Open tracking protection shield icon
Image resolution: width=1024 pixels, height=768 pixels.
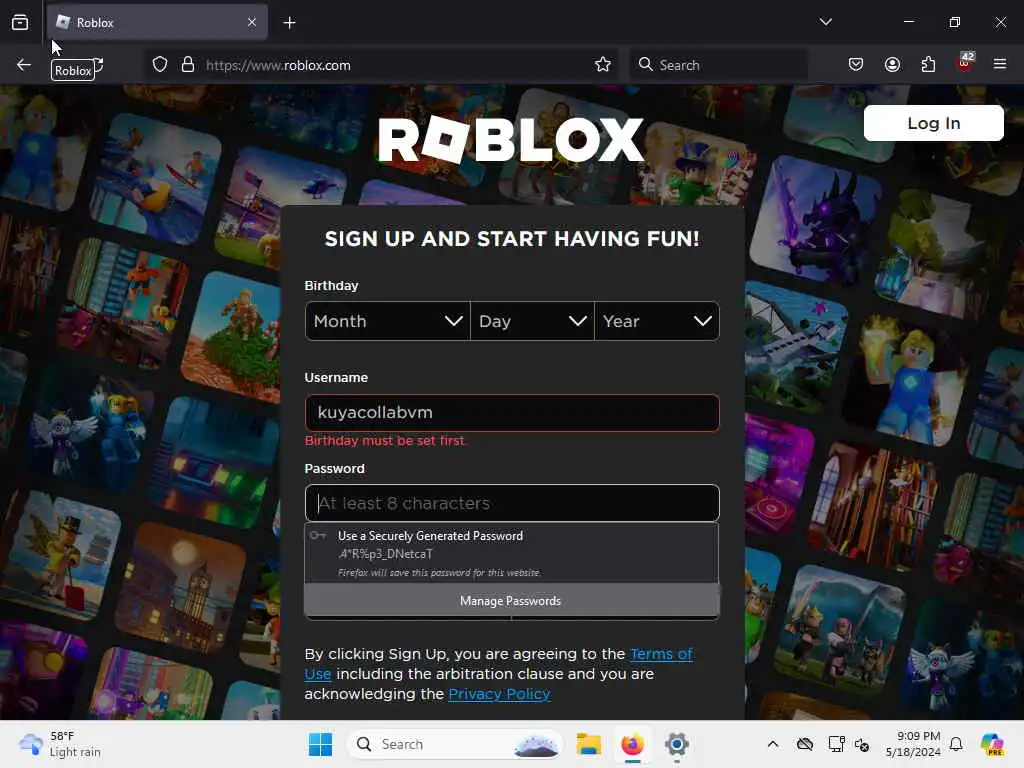(160, 65)
